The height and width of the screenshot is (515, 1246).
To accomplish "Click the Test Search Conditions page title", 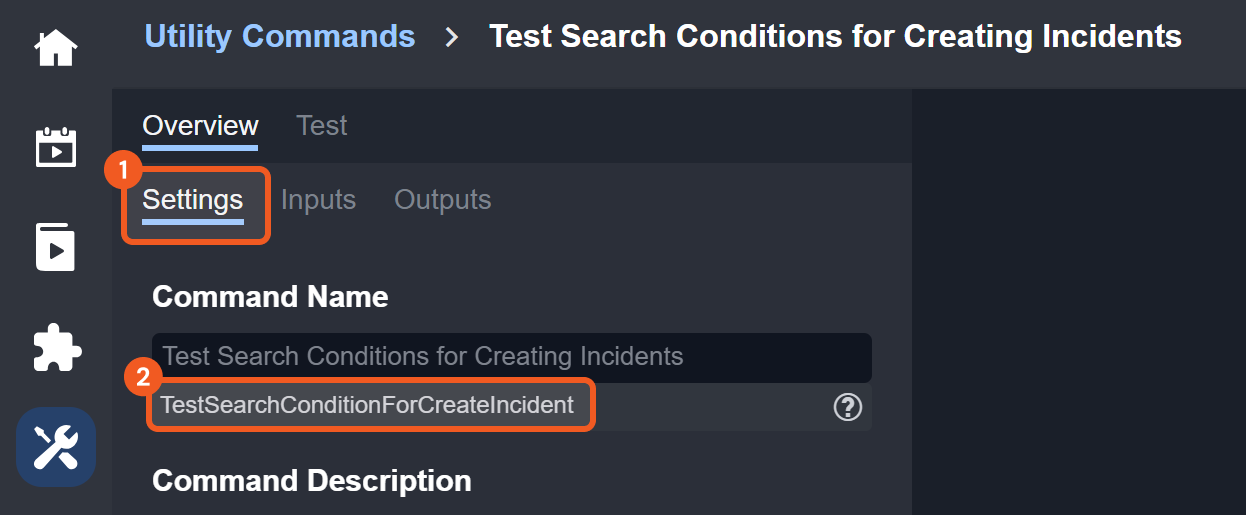I will (835, 37).
